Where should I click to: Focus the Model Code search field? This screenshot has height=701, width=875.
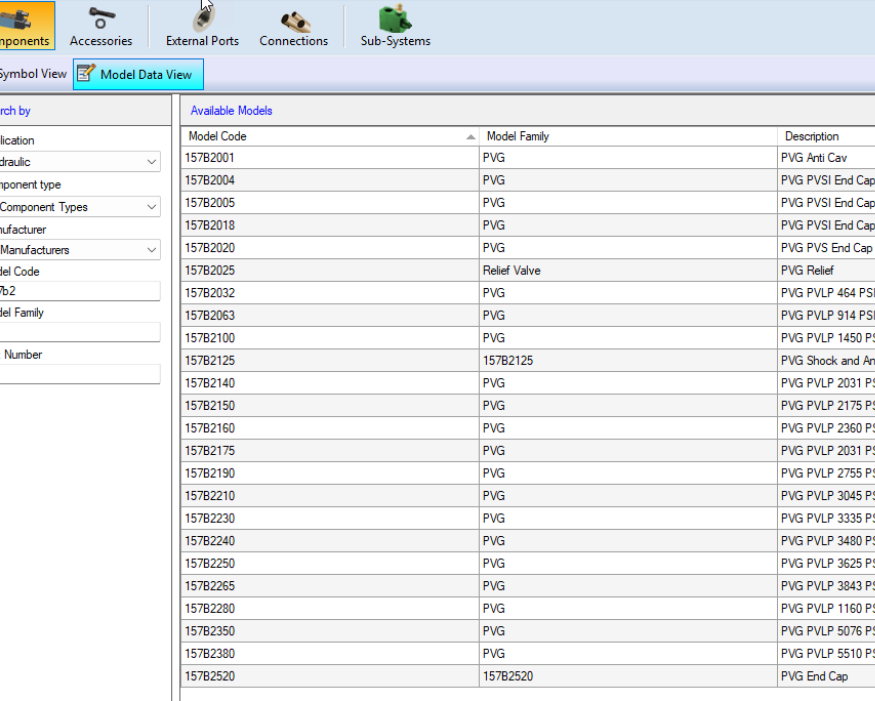[80, 291]
